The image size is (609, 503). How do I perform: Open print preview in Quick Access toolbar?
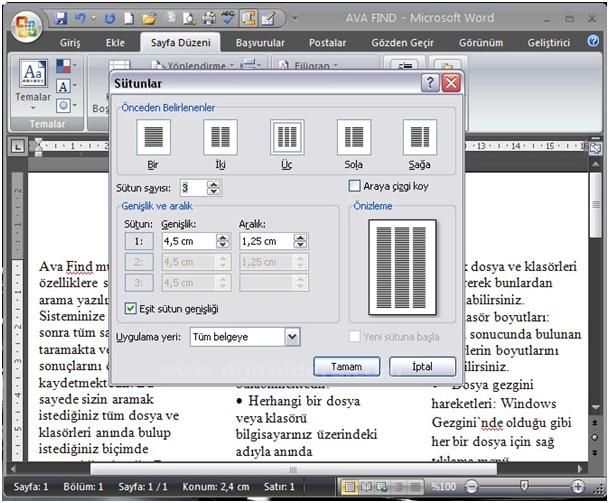tap(189, 18)
